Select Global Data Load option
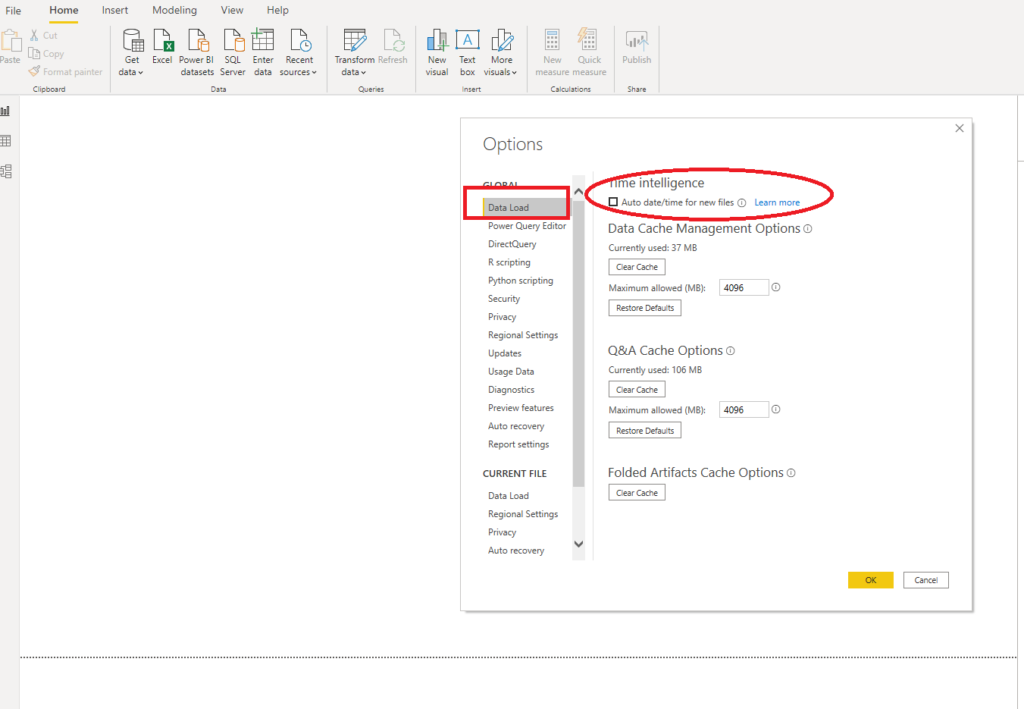 tap(526, 208)
